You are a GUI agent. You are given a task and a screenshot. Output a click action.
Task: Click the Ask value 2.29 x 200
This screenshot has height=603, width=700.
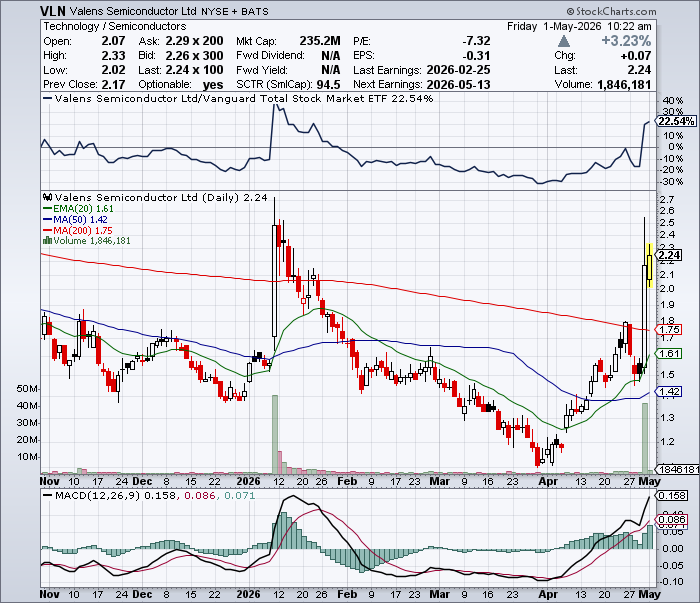pos(194,41)
